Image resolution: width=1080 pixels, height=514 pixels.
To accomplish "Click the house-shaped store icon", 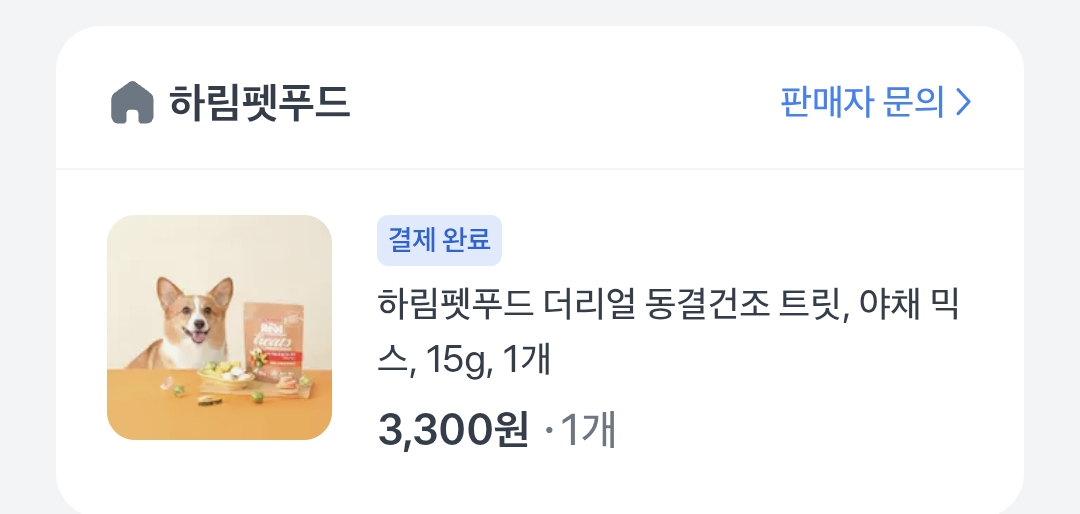I will (x=132, y=103).
